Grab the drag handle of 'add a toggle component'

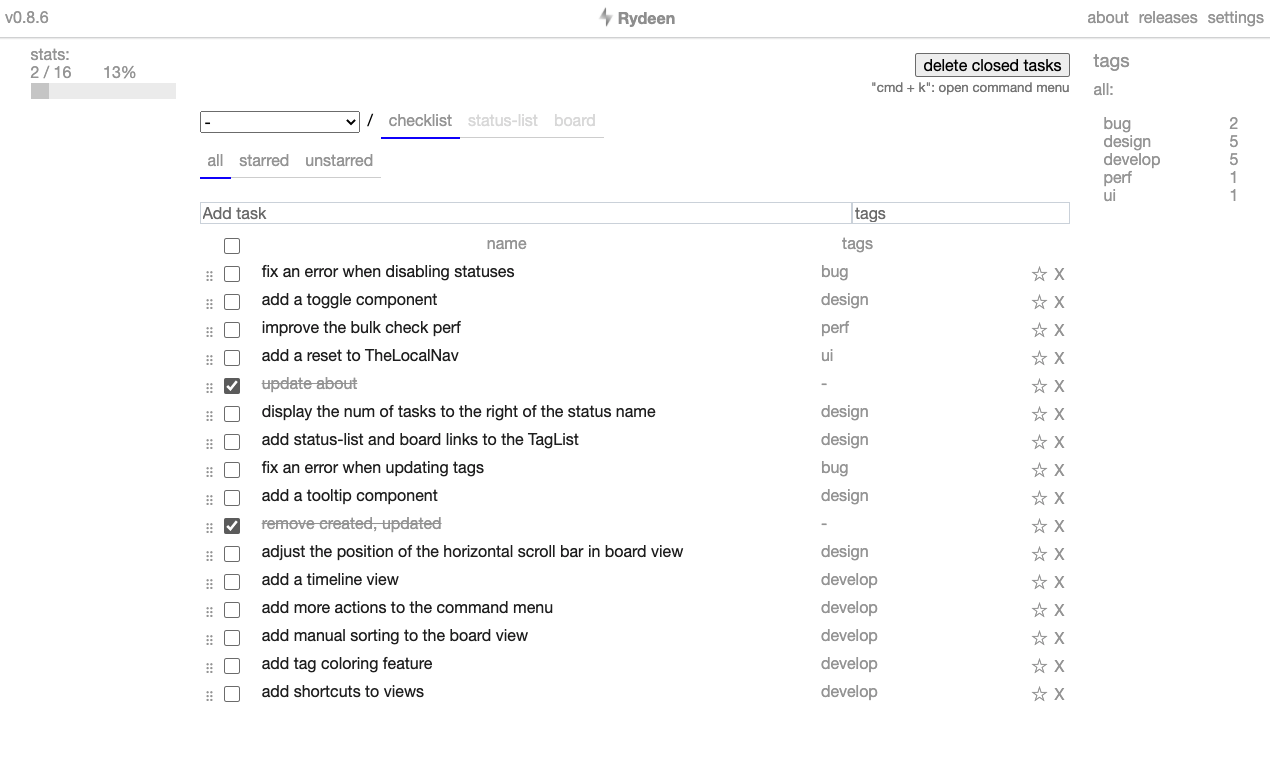click(209, 303)
